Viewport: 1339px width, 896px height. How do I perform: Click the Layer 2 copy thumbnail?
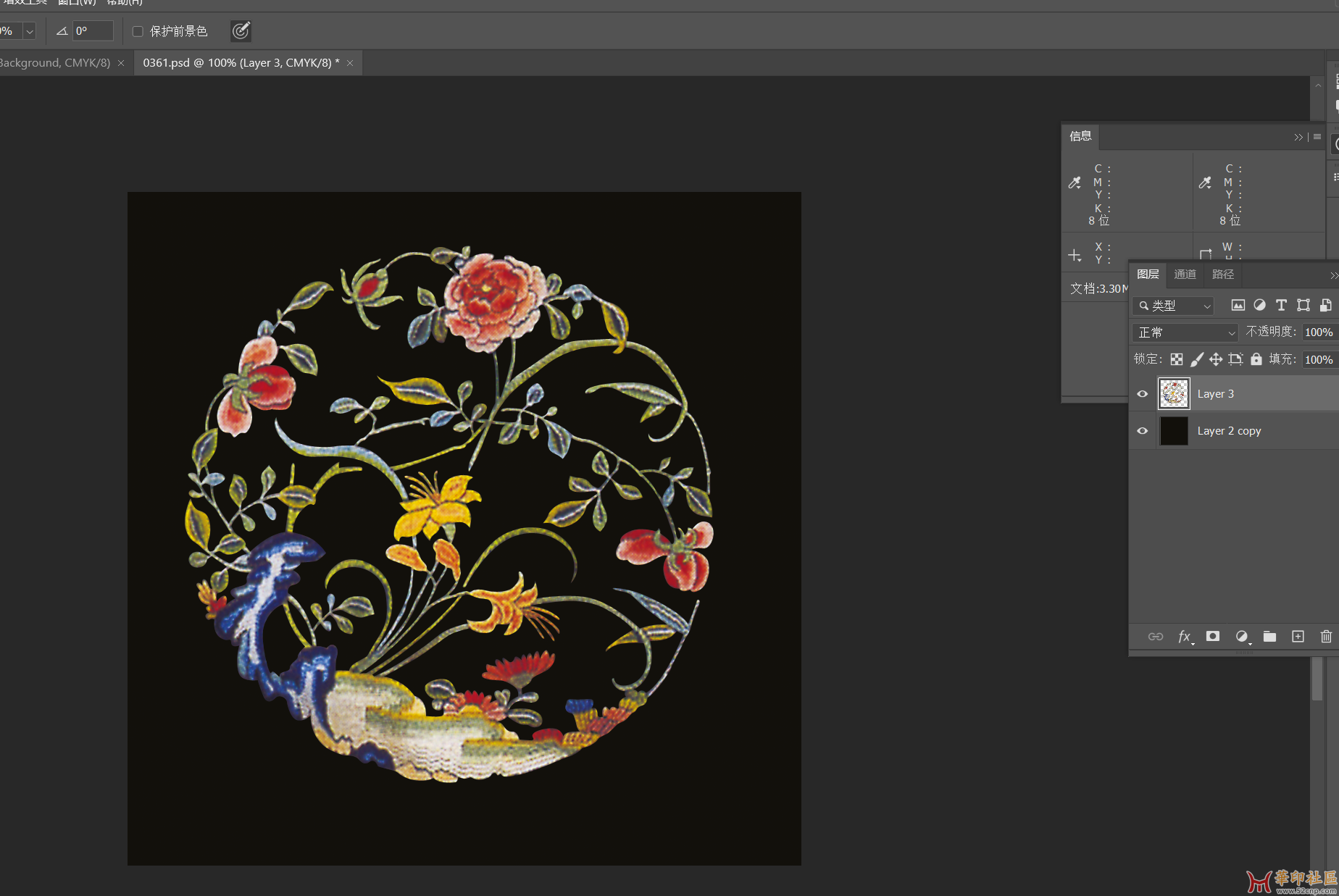(1174, 431)
